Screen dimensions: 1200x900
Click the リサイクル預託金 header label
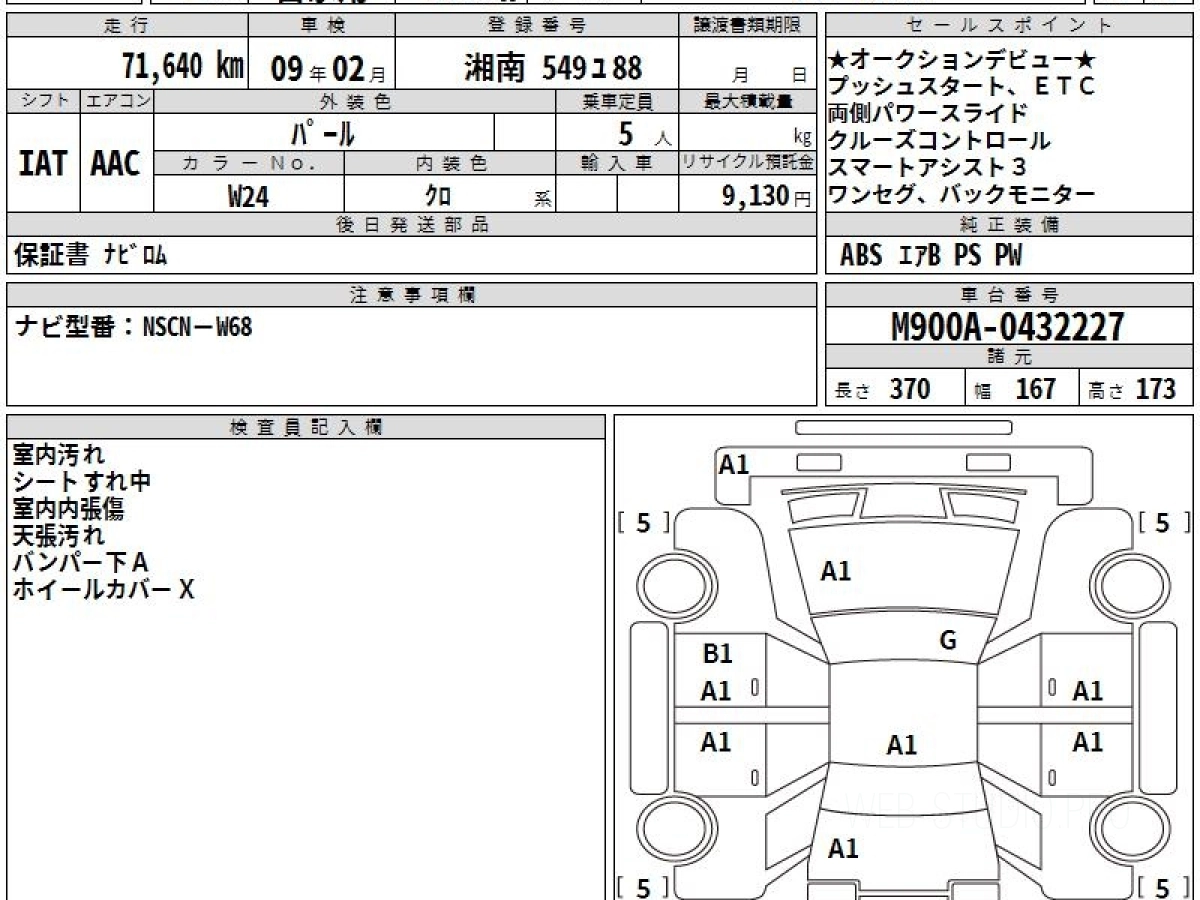[x=748, y=163]
